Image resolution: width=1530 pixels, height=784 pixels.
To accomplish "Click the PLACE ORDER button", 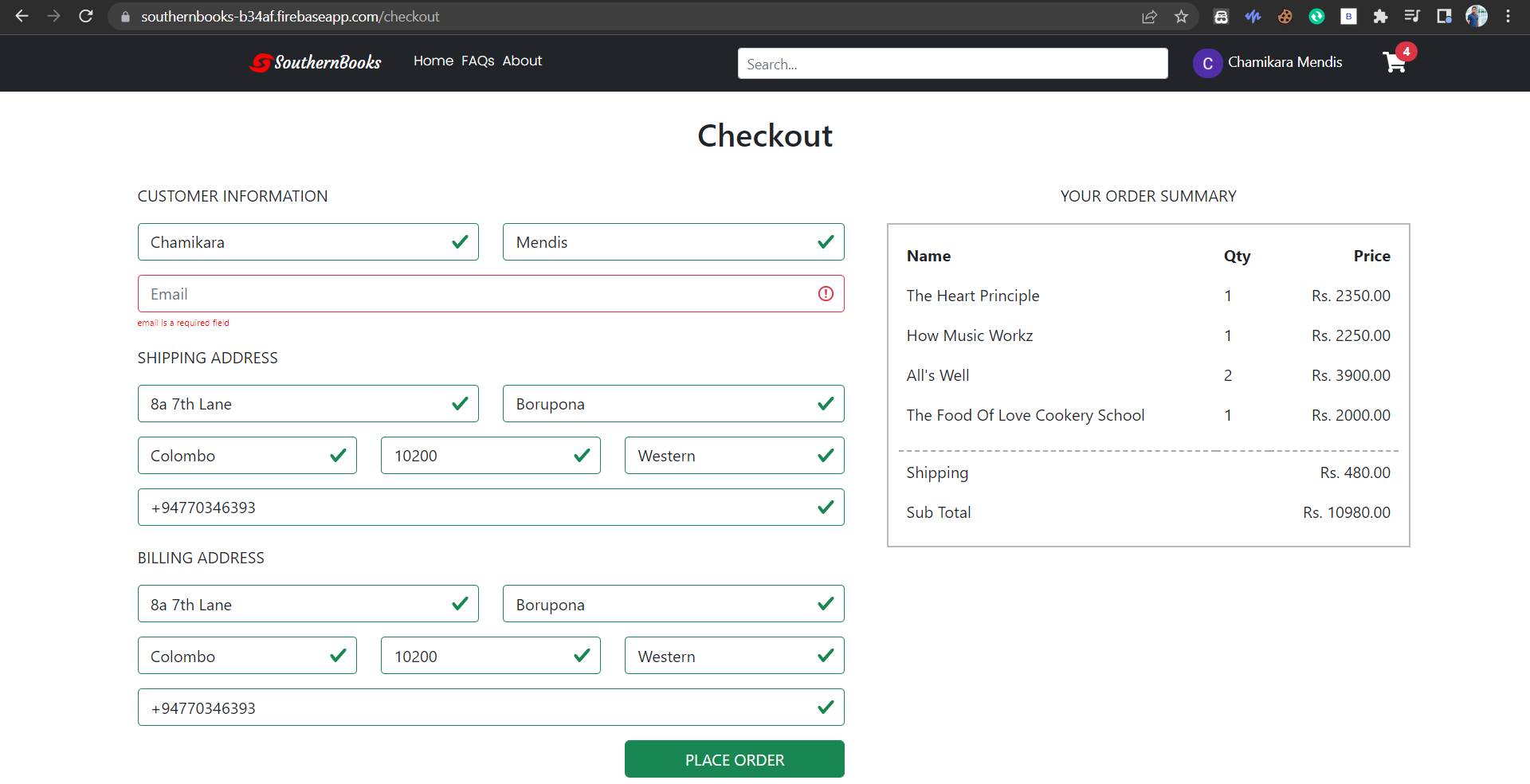I will click(734, 759).
